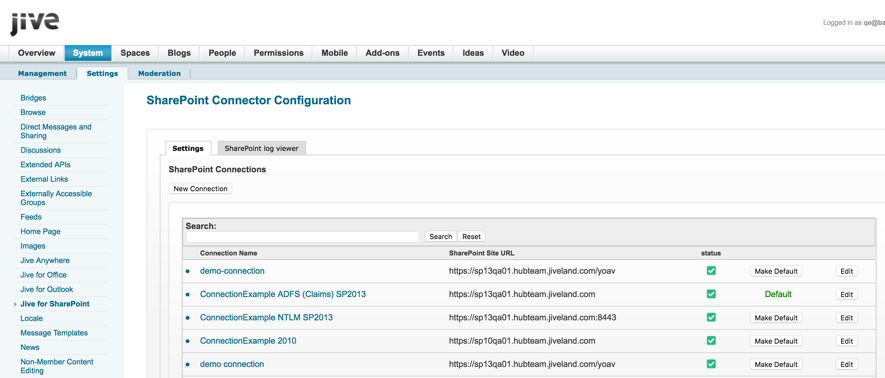Image resolution: width=885 pixels, height=378 pixels.
Task: Open Jive for Outlook settings
Action: coord(47,289)
